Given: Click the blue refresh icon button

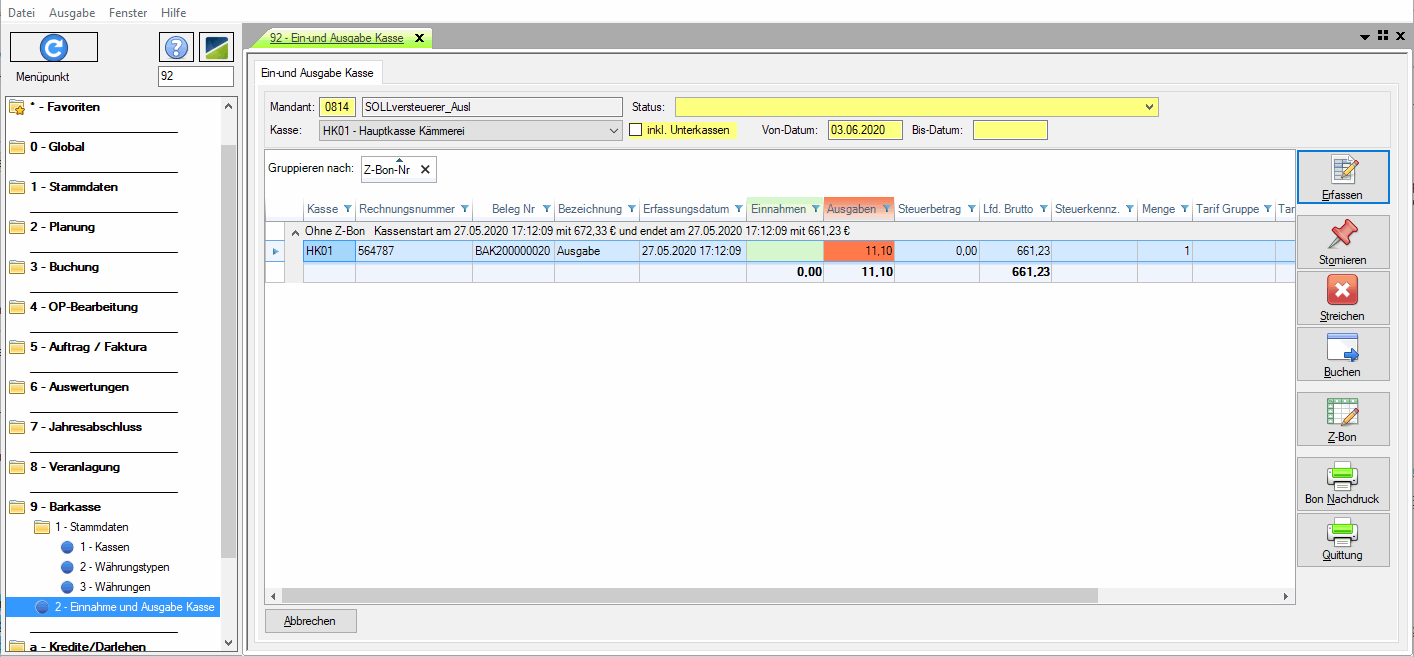Looking at the screenshot, I should coord(53,47).
